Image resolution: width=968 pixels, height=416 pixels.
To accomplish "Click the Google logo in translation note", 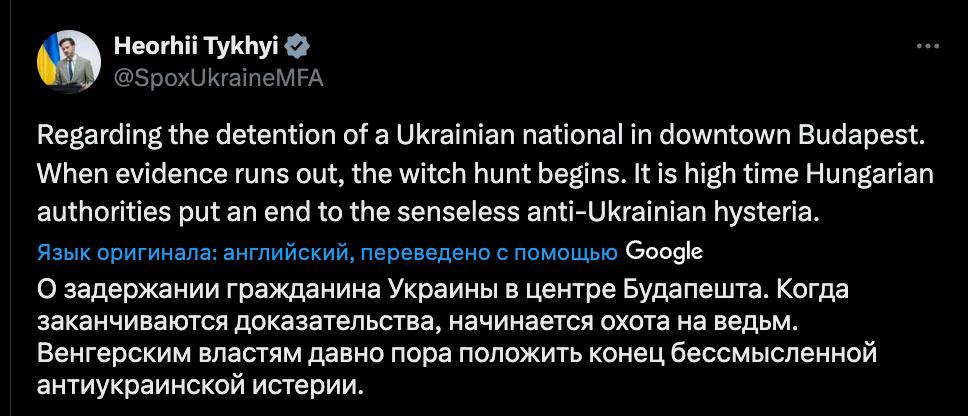I will tap(664, 252).
